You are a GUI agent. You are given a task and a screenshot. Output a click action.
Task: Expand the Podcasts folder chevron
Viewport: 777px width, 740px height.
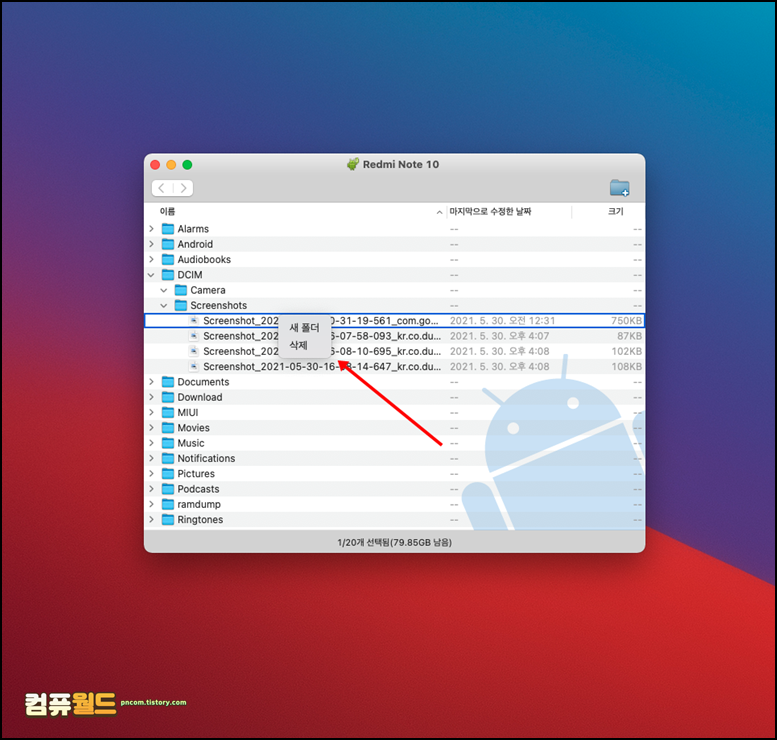click(152, 490)
